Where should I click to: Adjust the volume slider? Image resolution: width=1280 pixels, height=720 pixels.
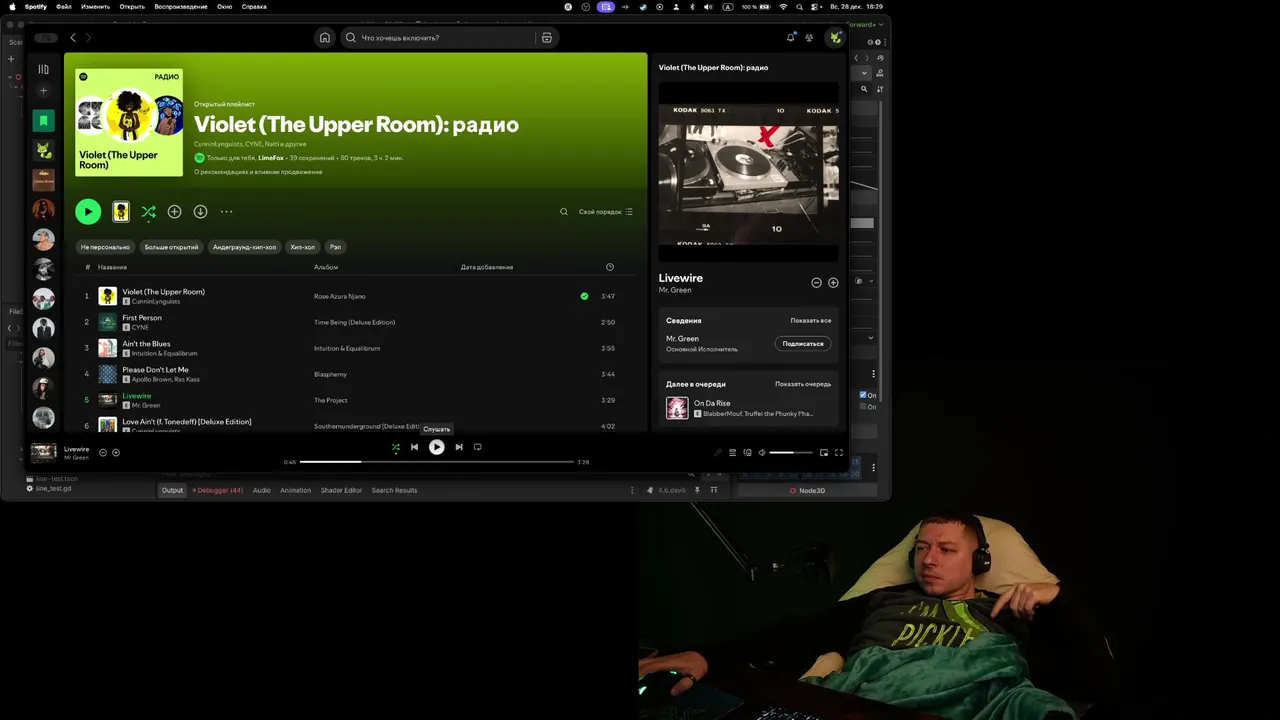(791, 453)
